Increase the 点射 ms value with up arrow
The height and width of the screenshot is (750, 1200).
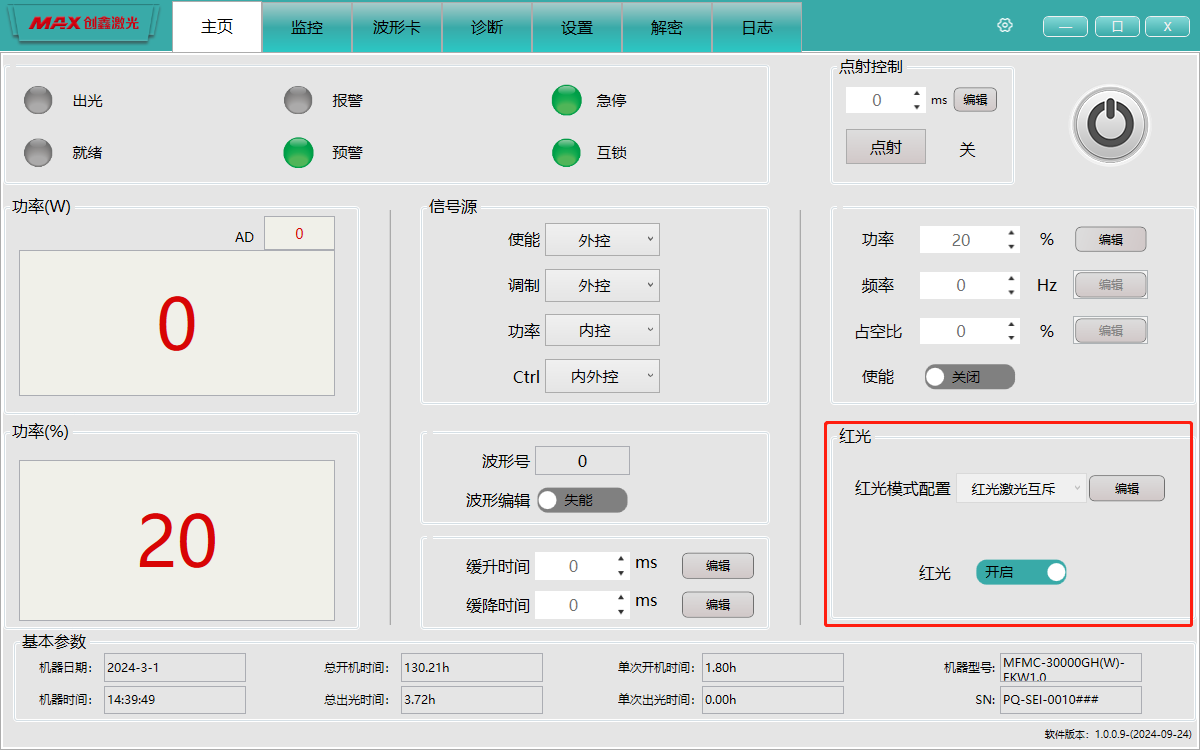click(x=917, y=94)
